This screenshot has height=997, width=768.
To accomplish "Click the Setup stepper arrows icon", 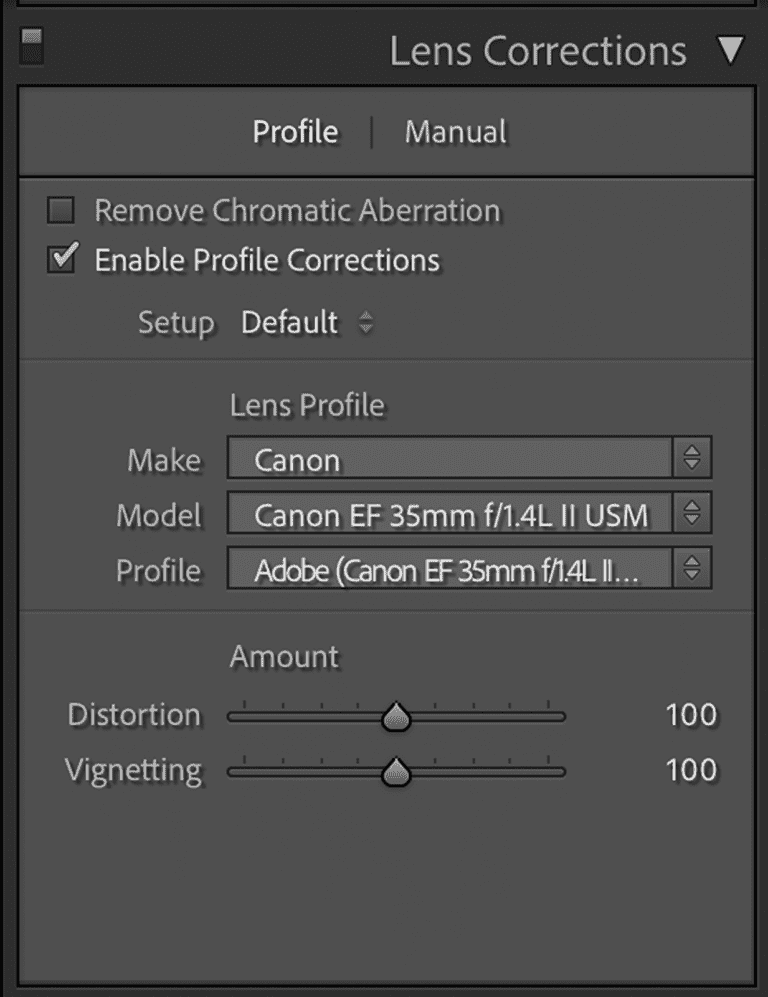I will tap(366, 323).
